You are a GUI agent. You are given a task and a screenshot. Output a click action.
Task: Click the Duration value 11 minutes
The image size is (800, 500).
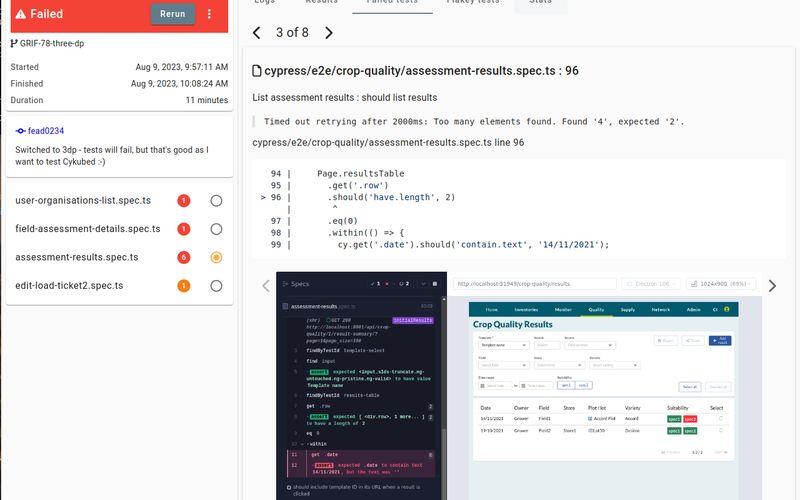point(207,100)
